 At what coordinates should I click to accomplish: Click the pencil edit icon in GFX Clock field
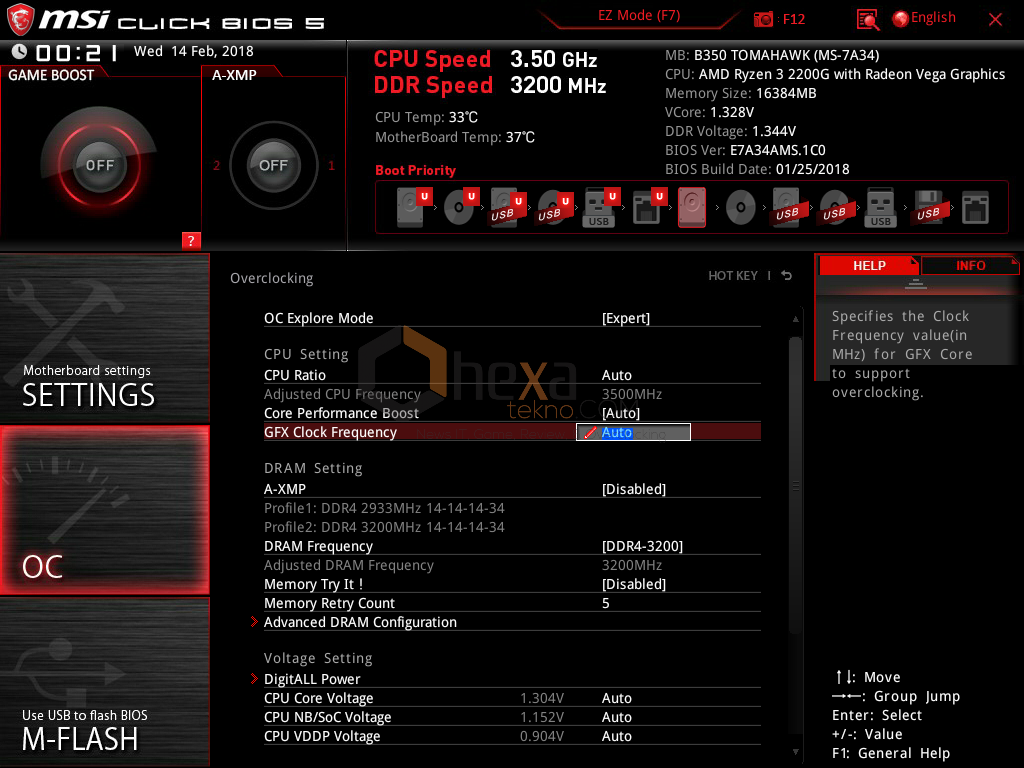click(x=589, y=432)
